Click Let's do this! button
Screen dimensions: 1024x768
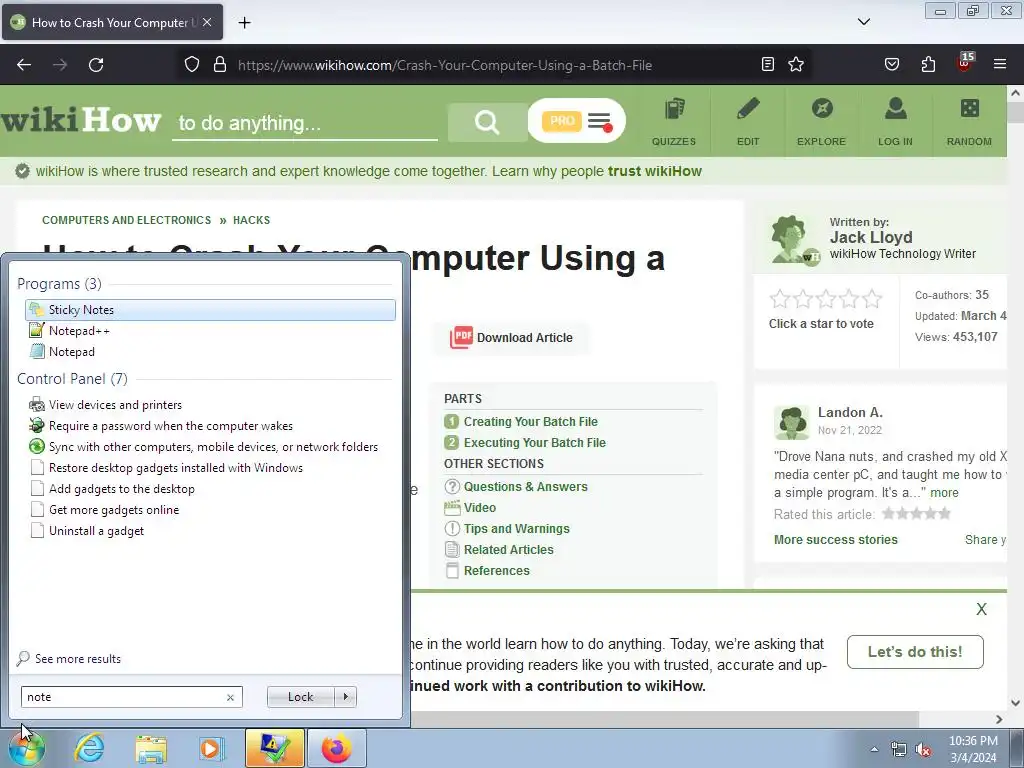coord(915,652)
